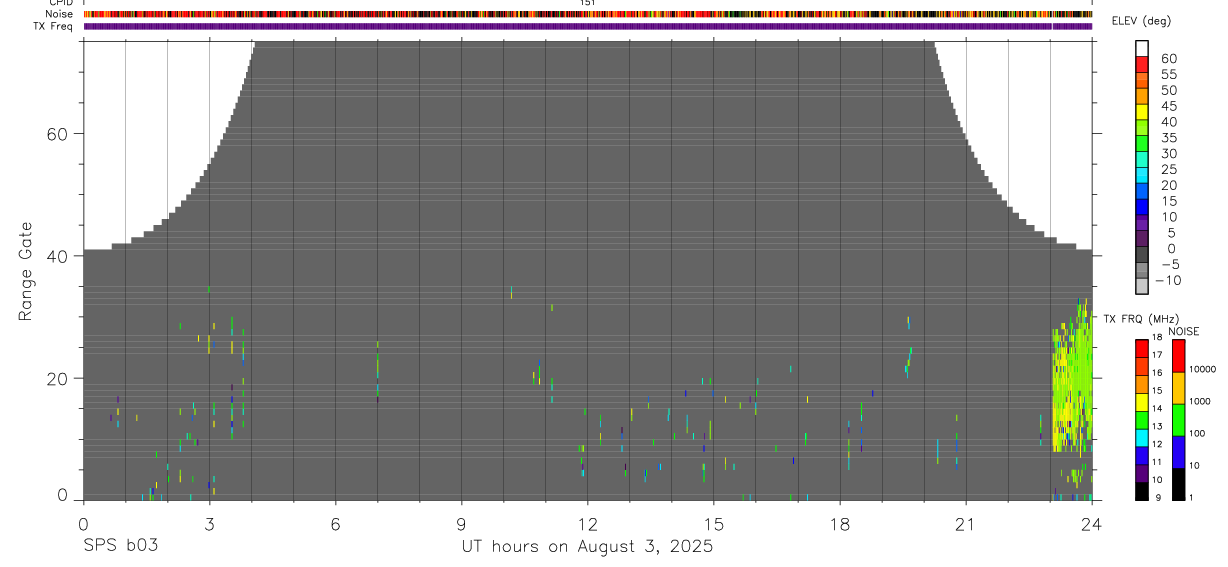Click the 'Range Gate' y-axis label

(x=26, y=272)
